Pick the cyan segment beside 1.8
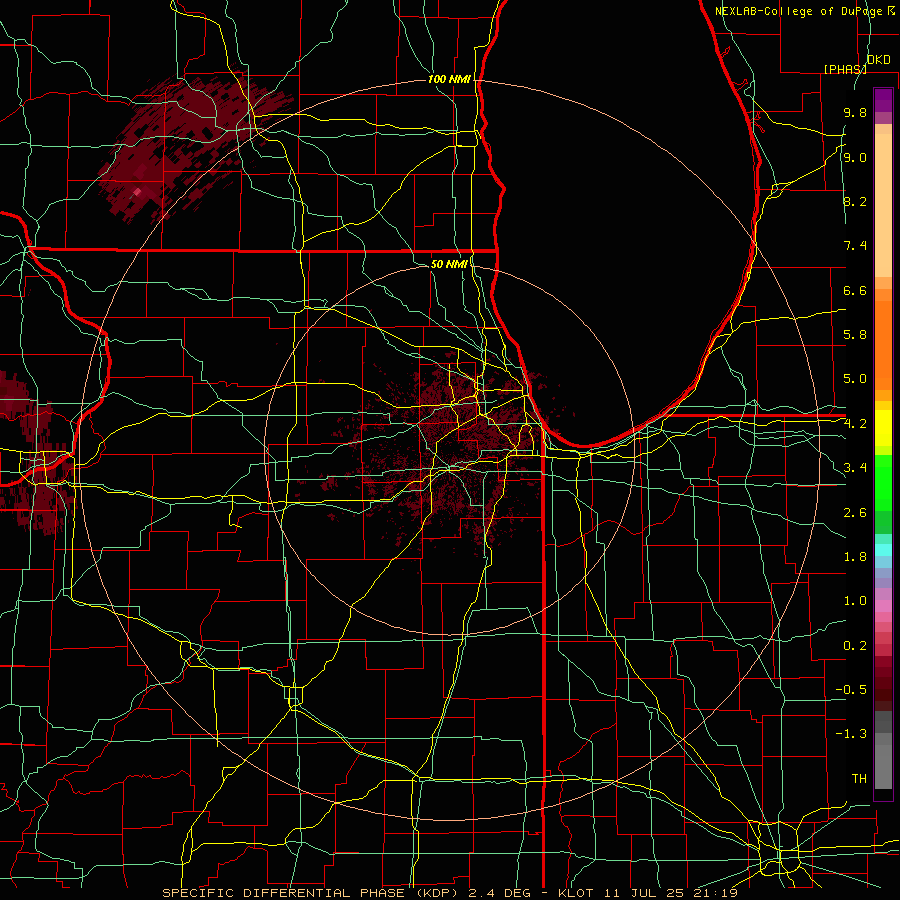The height and width of the screenshot is (900, 900). 883,550
